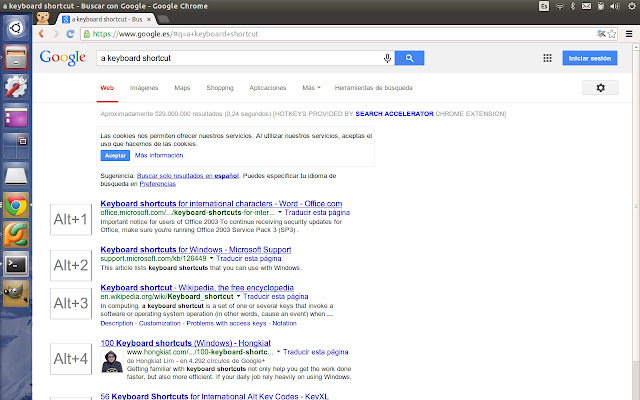Launch System Settings wrench-and-gear icon
This screenshot has height=400, width=640.
(x=16, y=87)
